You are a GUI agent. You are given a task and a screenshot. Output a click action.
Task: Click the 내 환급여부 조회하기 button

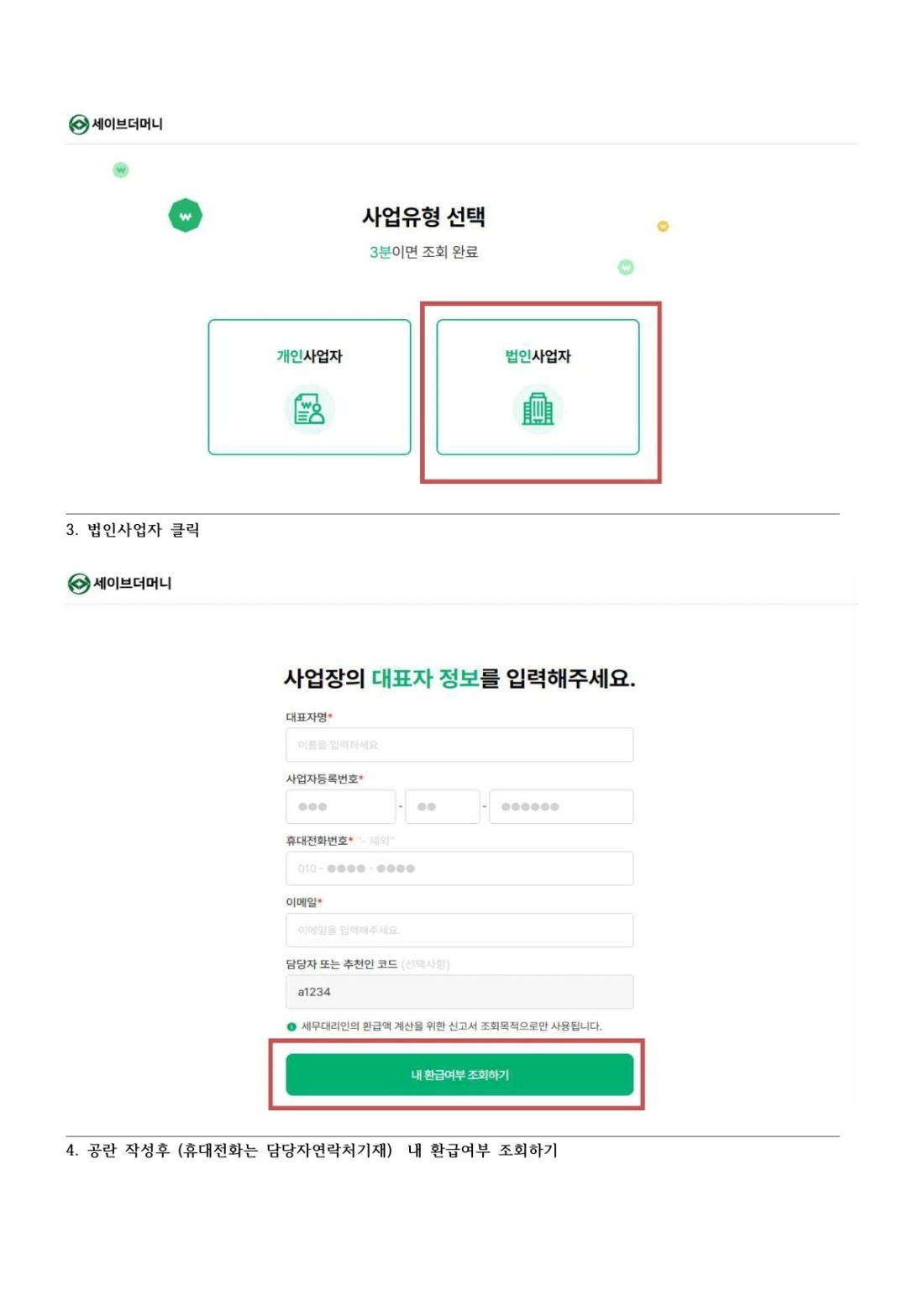[459, 1074]
